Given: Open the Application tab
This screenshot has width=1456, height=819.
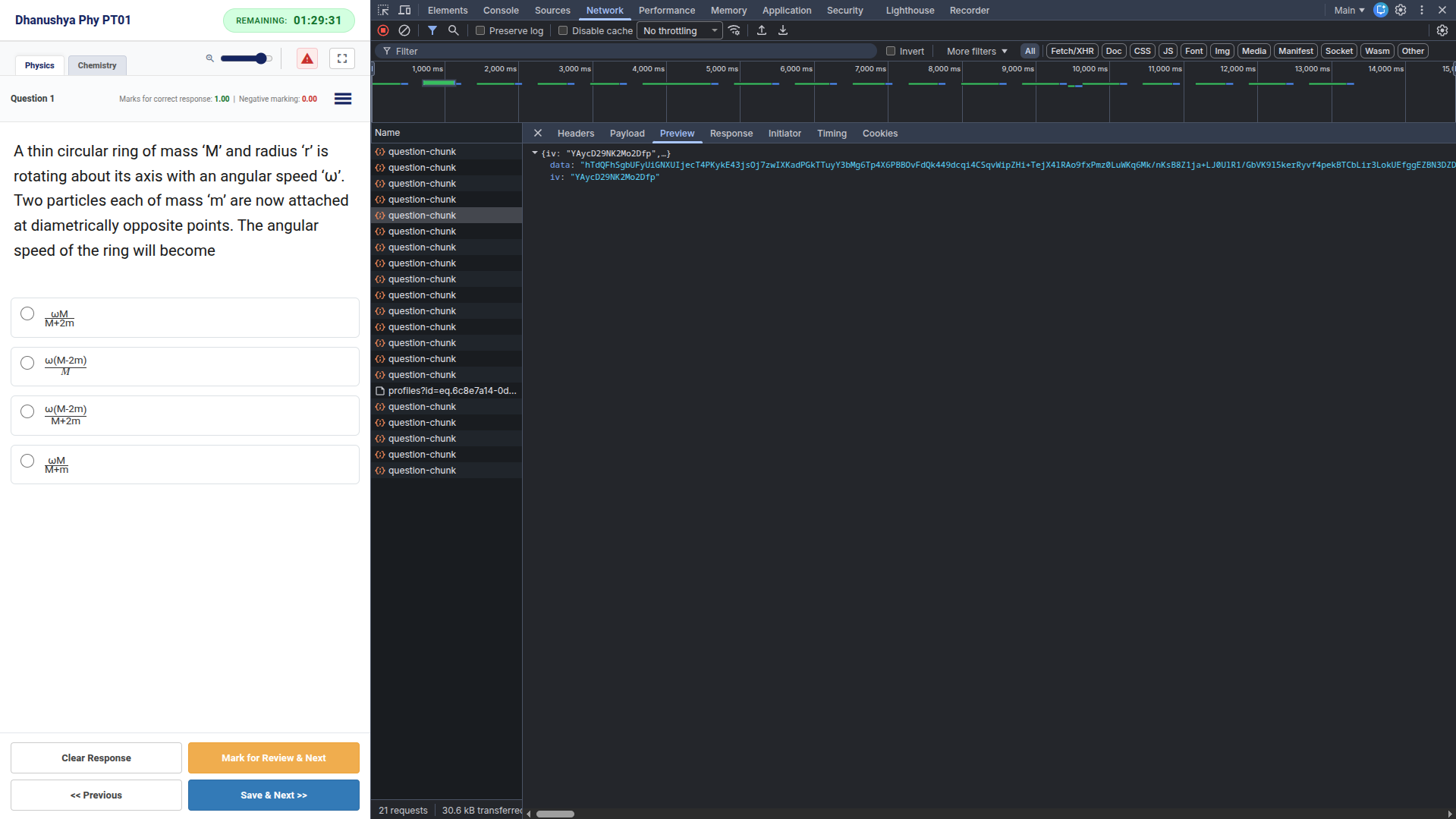Looking at the screenshot, I should pos(787,10).
